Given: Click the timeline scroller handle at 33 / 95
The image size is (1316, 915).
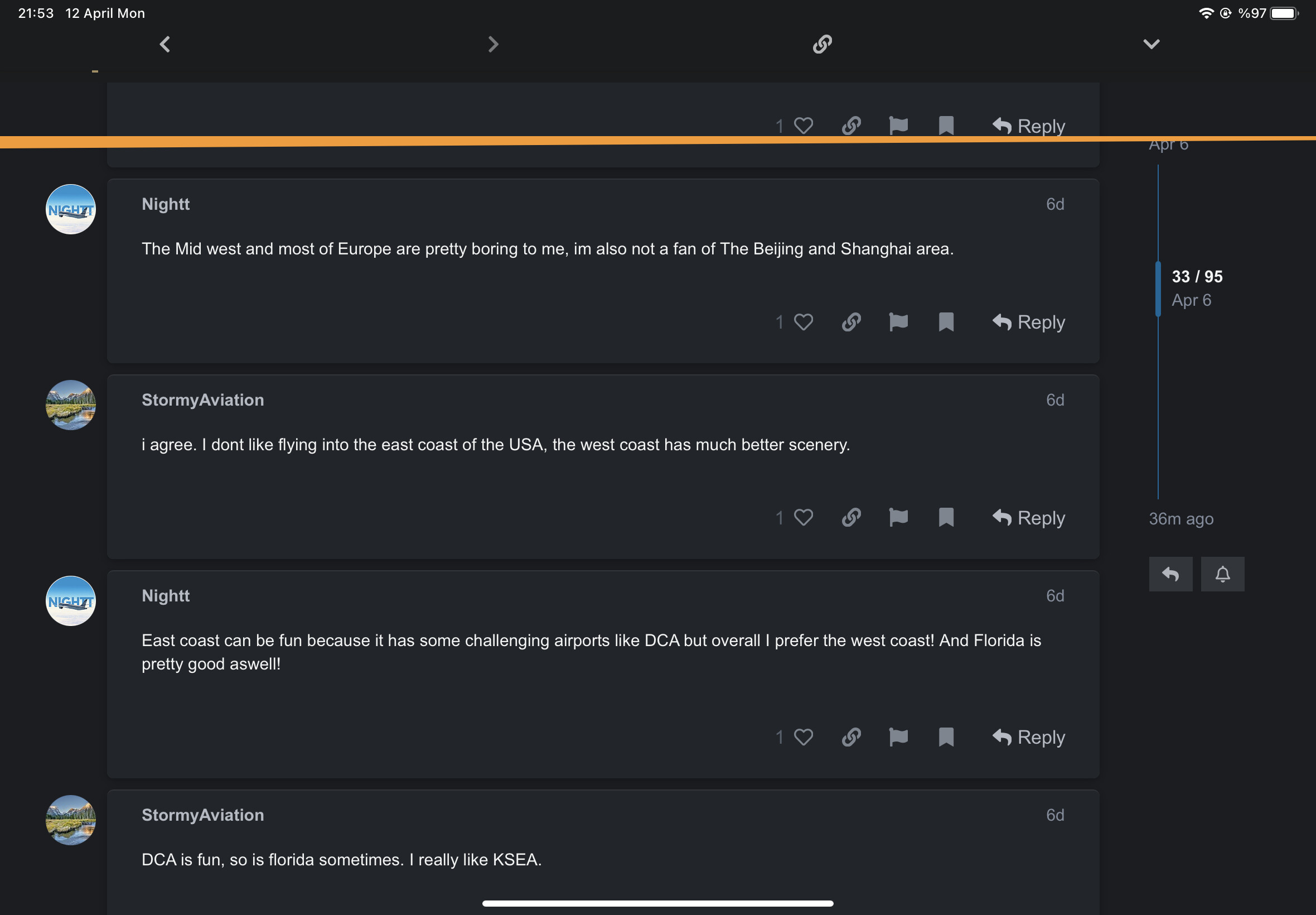Looking at the screenshot, I should click(x=1158, y=289).
